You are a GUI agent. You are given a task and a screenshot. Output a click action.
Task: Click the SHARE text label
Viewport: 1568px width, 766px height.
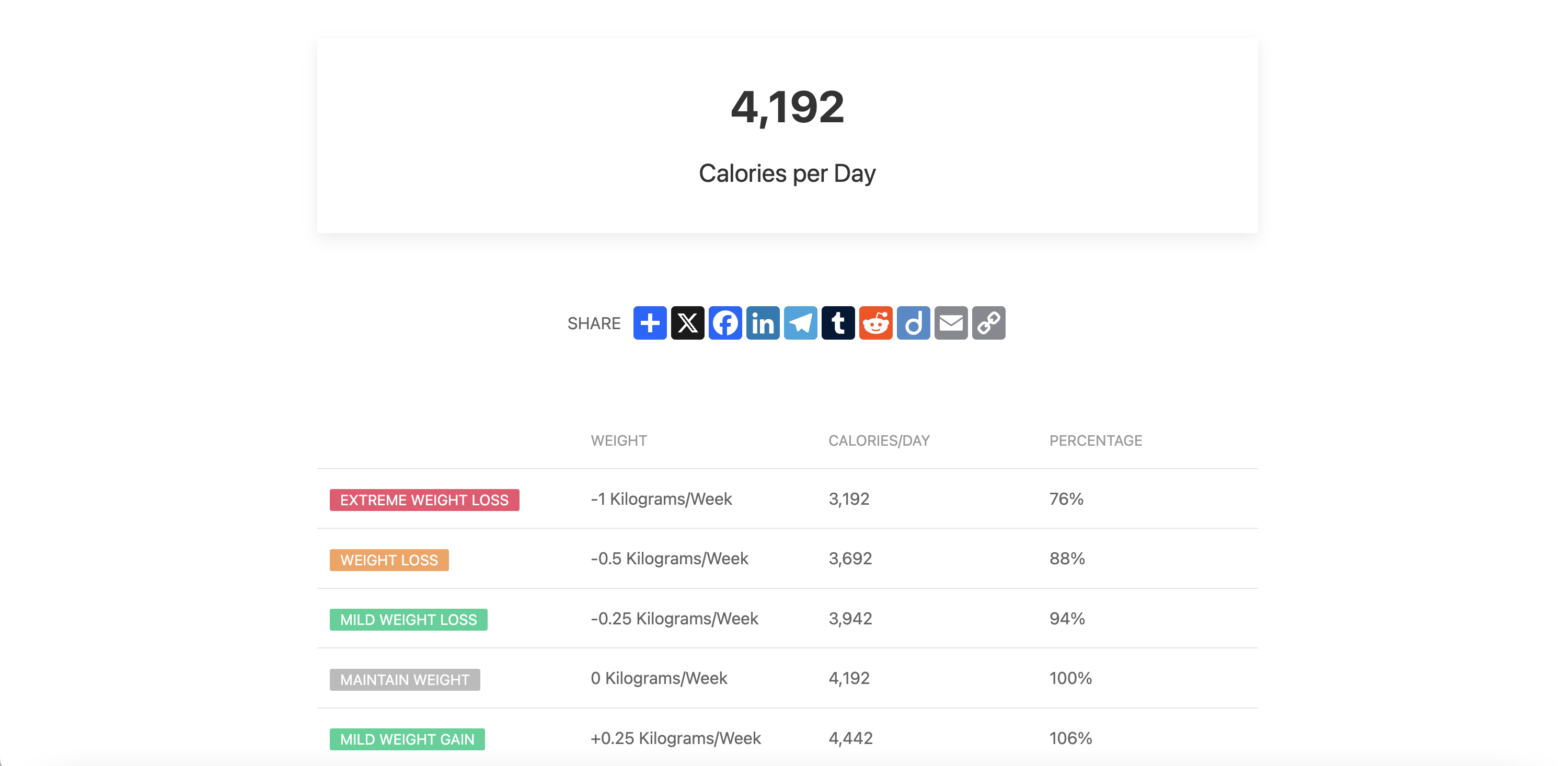(594, 323)
